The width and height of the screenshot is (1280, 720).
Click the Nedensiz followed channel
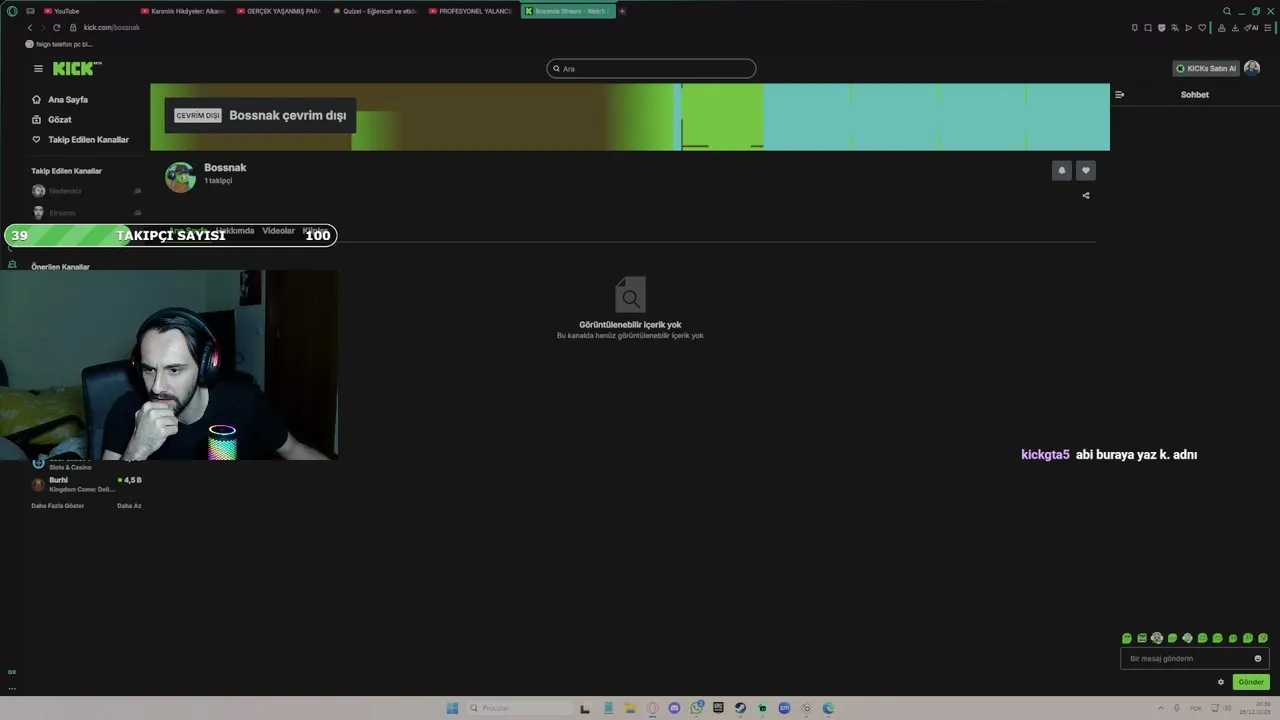click(x=85, y=191)
